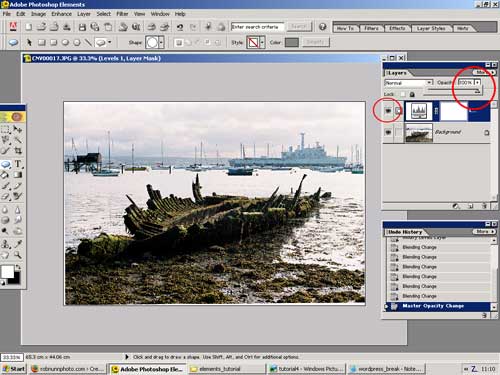500x375 pixels.
Task: Select the Type tool
Action: [x=18, y=164]
